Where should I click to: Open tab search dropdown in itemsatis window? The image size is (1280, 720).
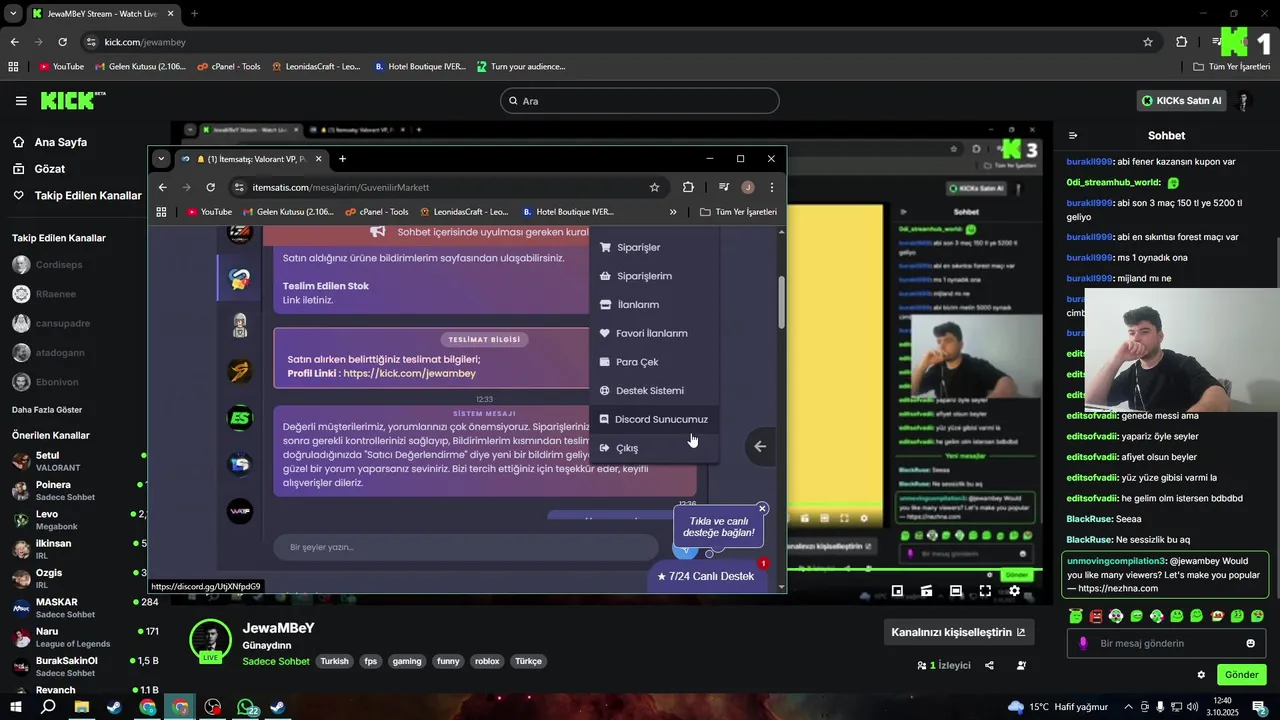tap(161, 159)
